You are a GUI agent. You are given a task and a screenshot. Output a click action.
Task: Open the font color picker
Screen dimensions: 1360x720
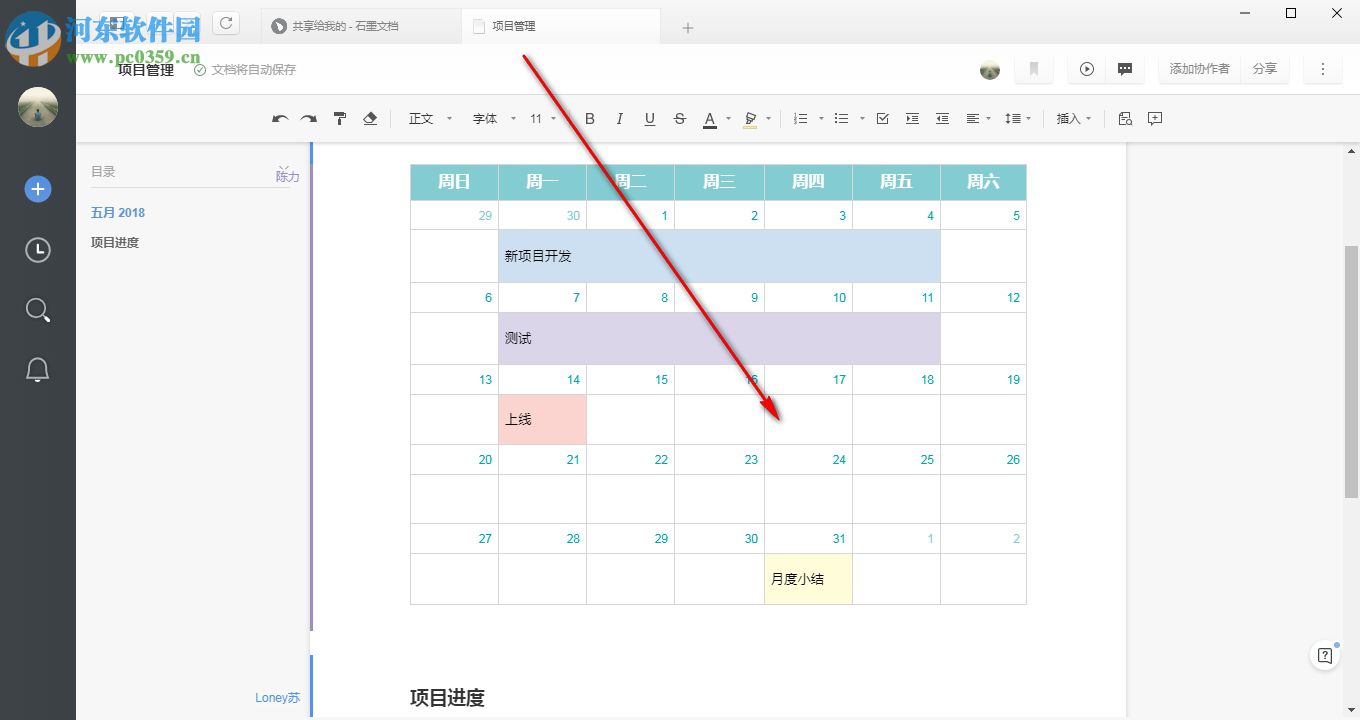click(x=712, y=118)
